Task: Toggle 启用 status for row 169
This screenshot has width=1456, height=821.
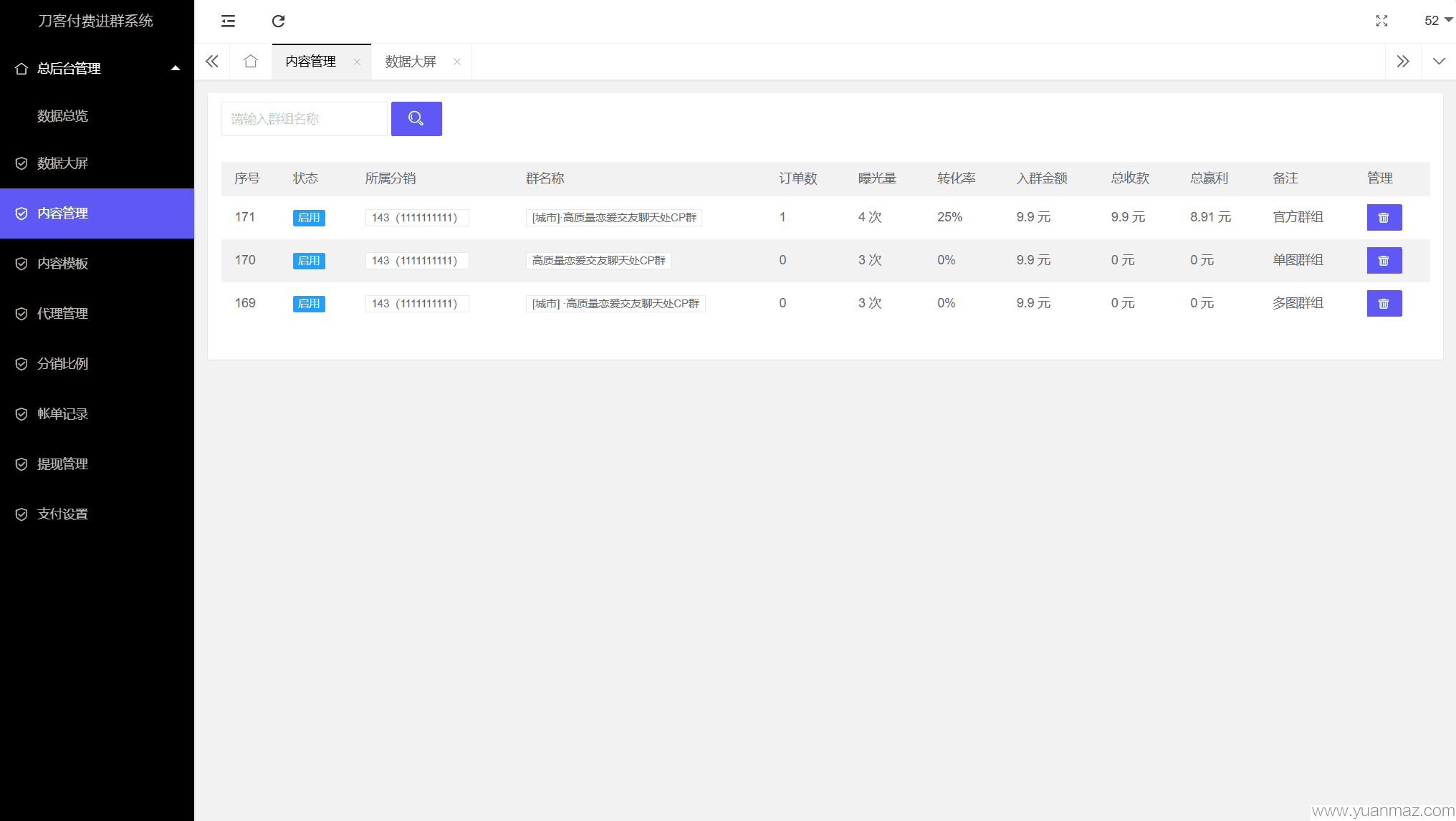Action: 309,304
